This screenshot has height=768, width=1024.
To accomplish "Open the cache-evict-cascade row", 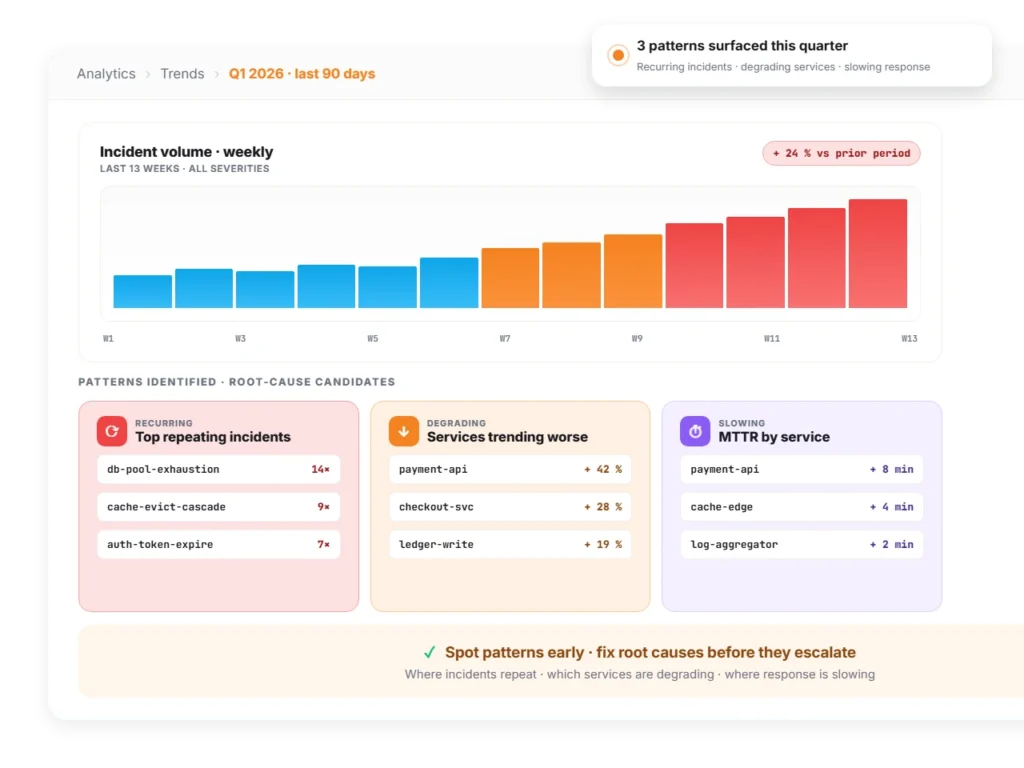I will (x=219, y=507).
